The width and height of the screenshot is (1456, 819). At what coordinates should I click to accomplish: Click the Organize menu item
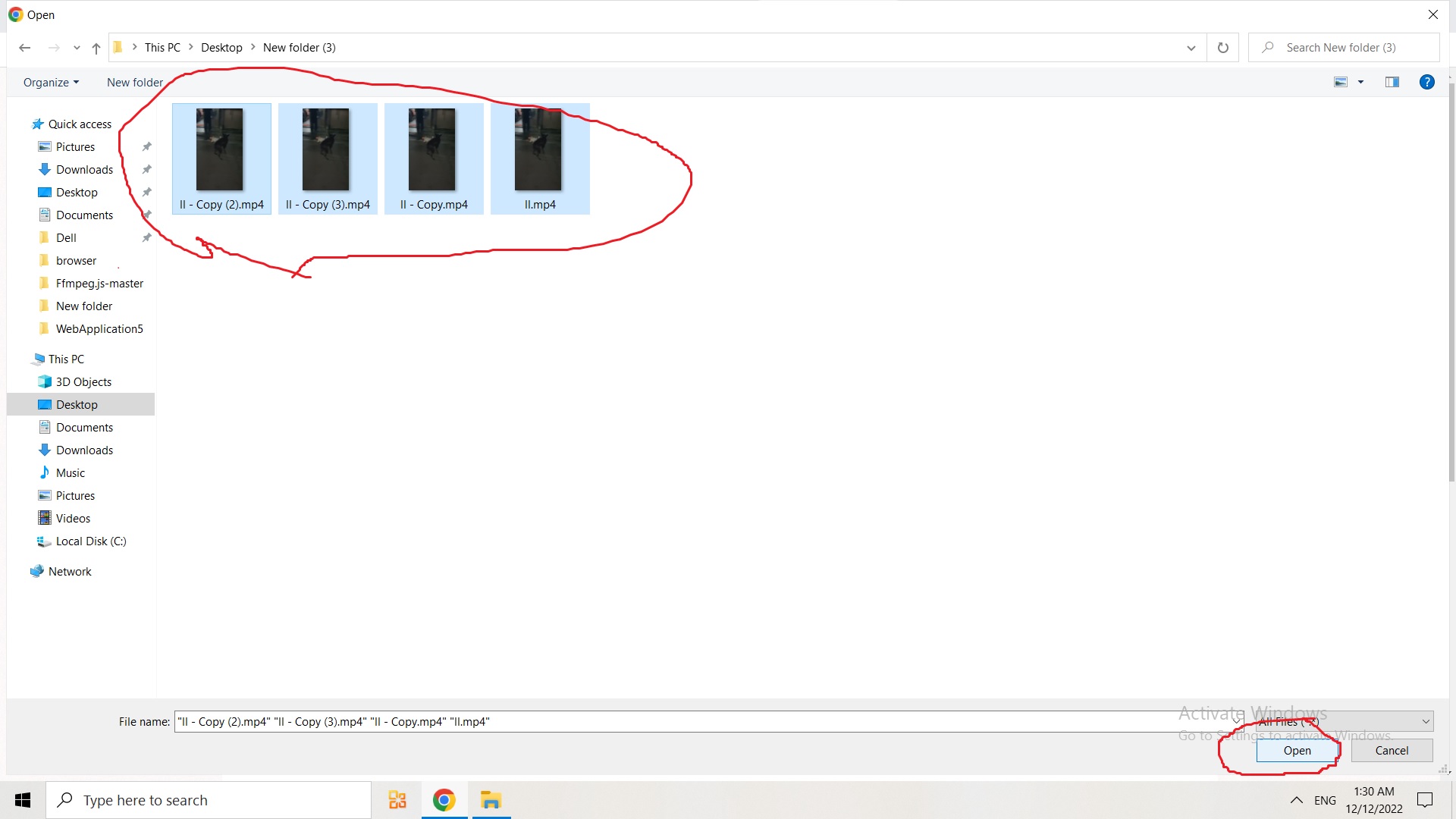[x=51, y=81]
